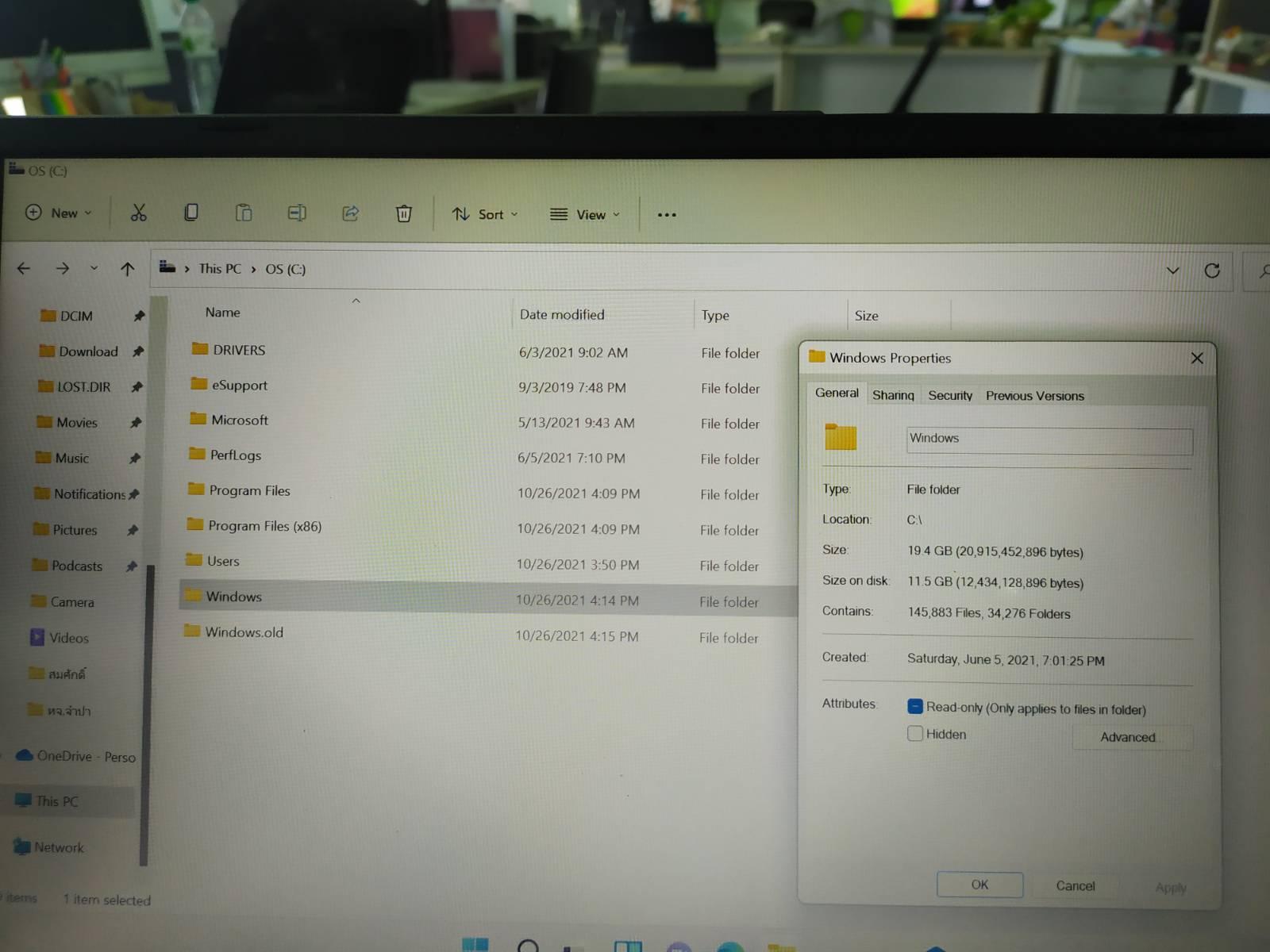Click the Copy icon in toolbar
This screenshot has height=952, width=1270.
(190, 213)
